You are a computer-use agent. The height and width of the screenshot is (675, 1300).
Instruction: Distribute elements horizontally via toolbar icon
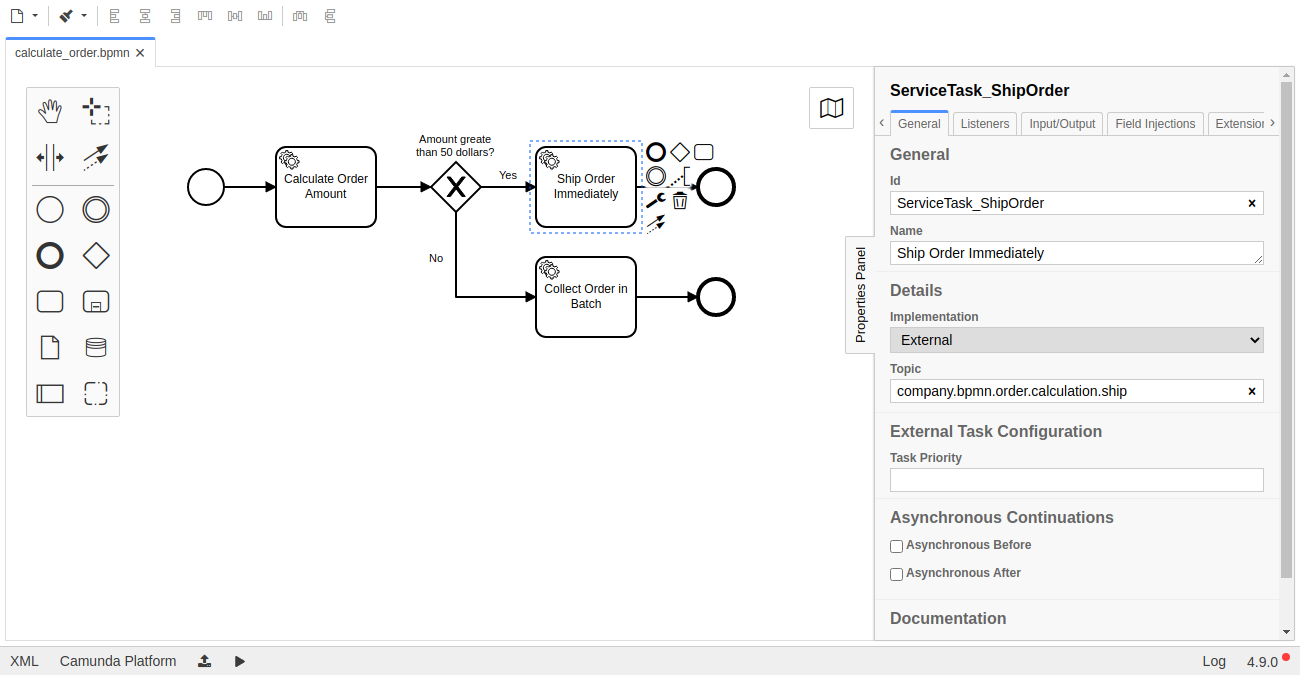point(300,15)
